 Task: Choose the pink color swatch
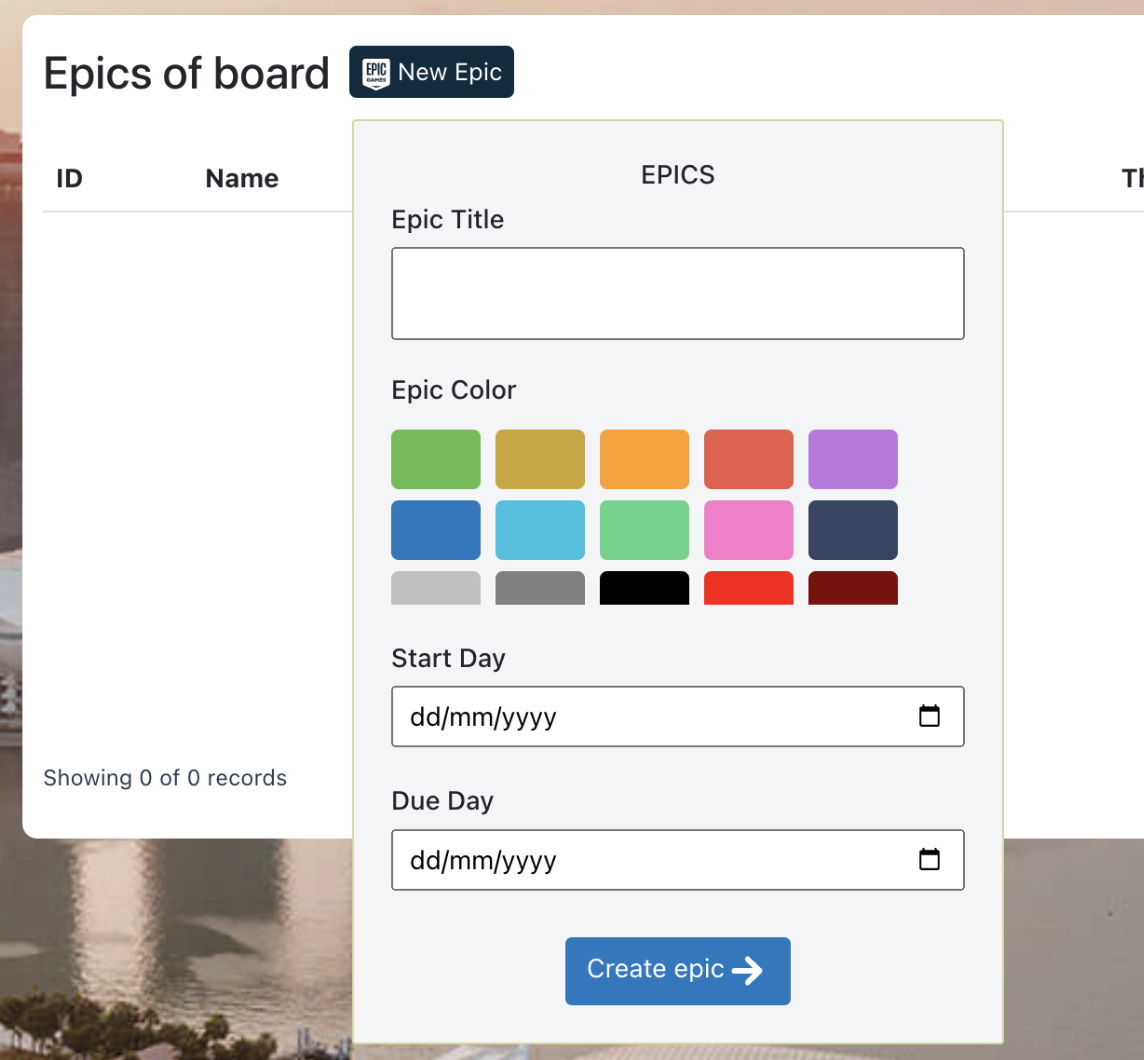click(x=748, y=530)
